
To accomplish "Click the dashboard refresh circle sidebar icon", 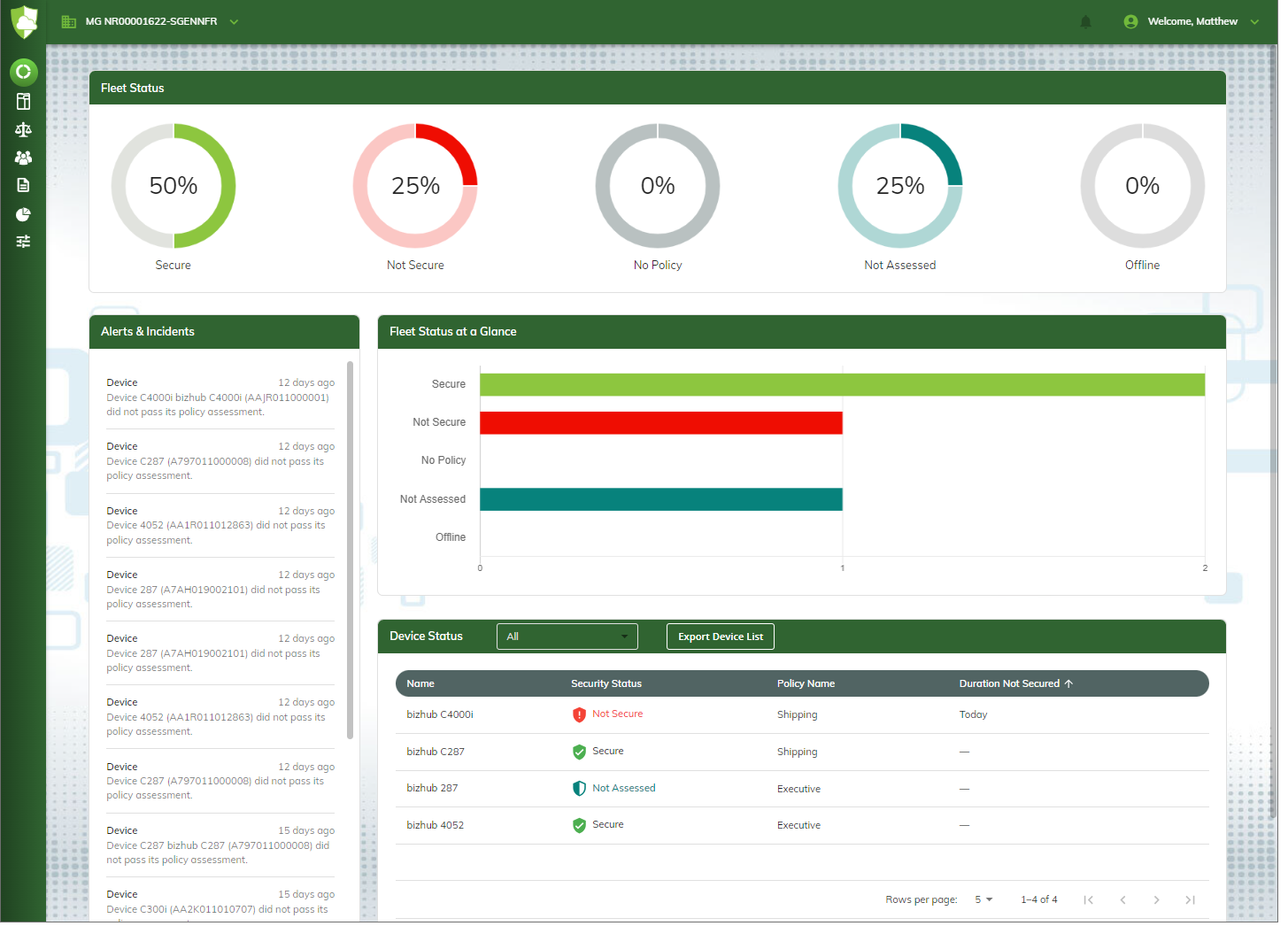I will pyautogui.click(x=24, y=72).
